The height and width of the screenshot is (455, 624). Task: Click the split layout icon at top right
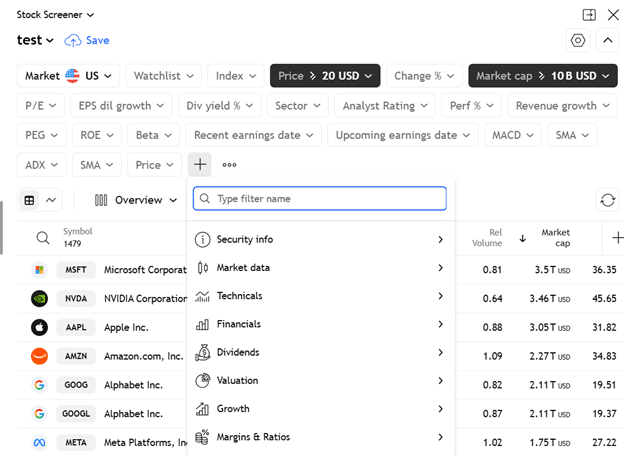589,15
